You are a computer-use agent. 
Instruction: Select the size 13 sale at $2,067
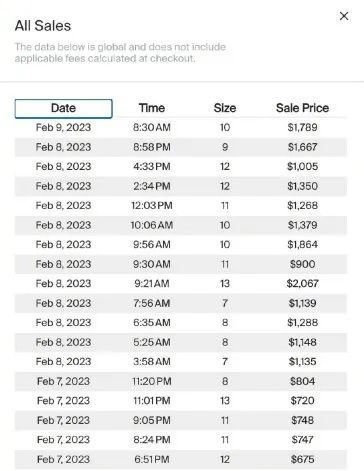coord(181,283)
